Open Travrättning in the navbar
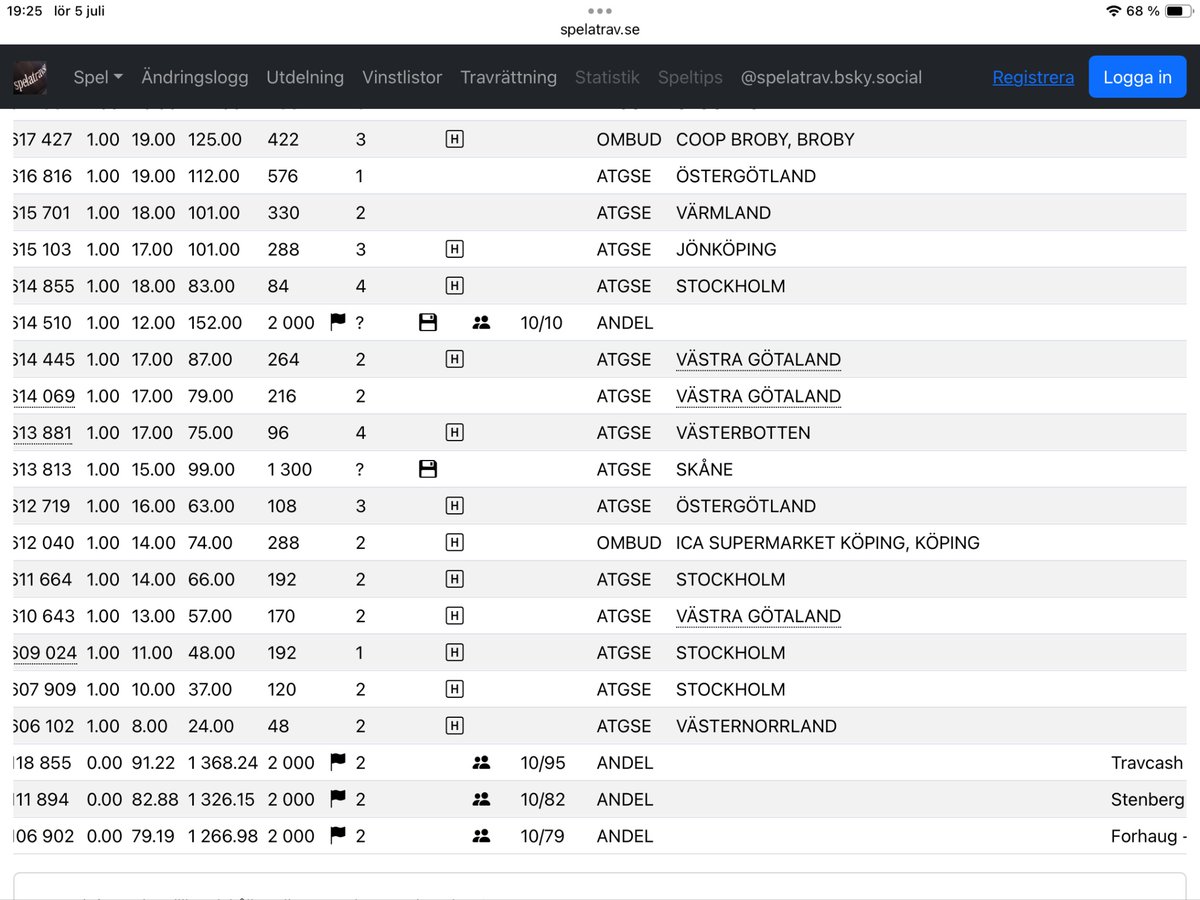Image resolution: width=1200 pixels, height=900 pixels. click(x=508, y=77)
